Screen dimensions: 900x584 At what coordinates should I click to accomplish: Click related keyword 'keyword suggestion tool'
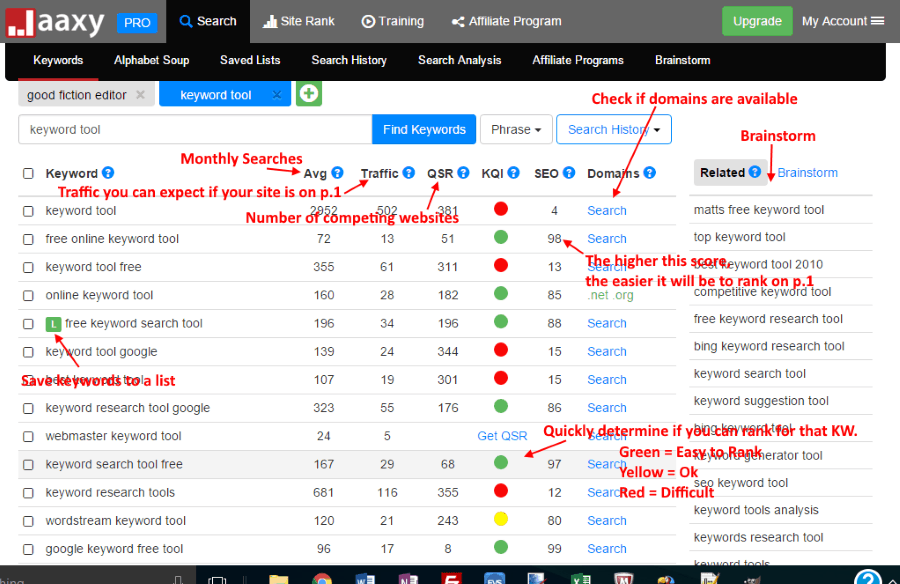tap(761, 401)
